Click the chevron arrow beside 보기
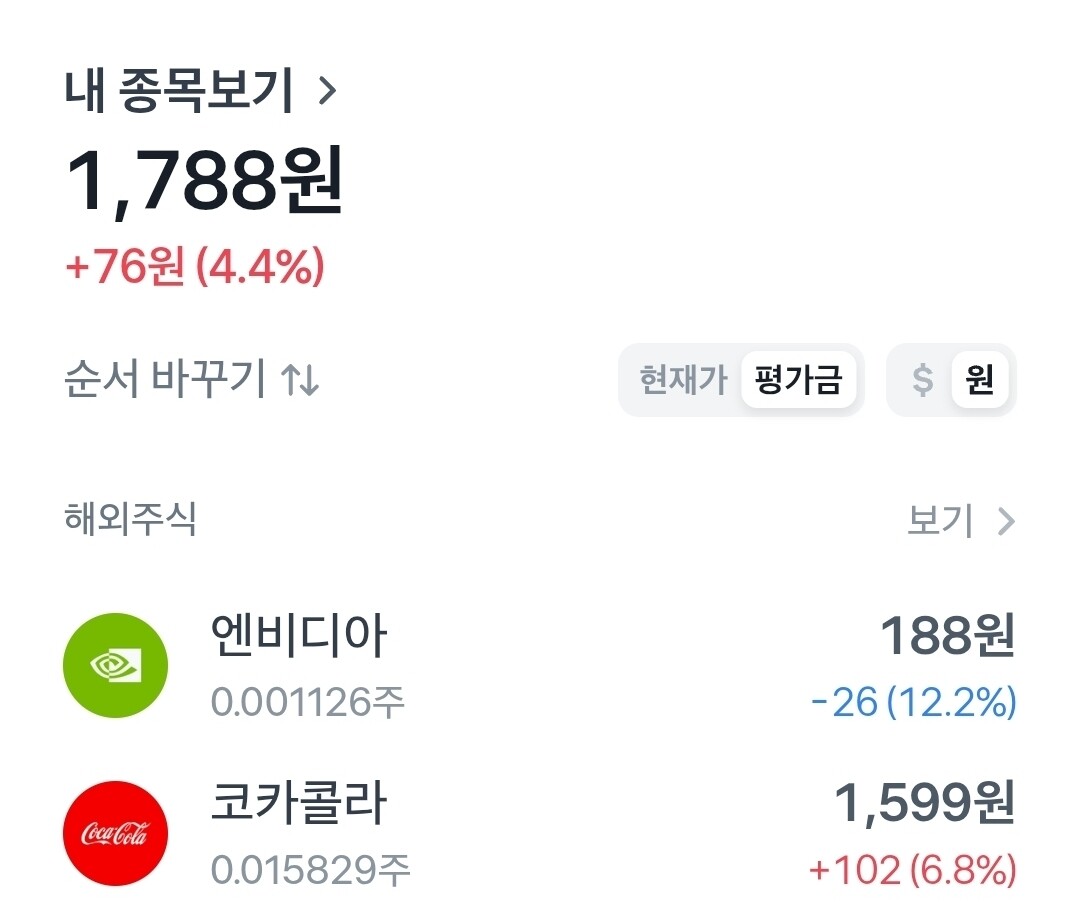The height and width of the screenshot is (924, 1079). pyautogui.click(x=1006, y=522)
